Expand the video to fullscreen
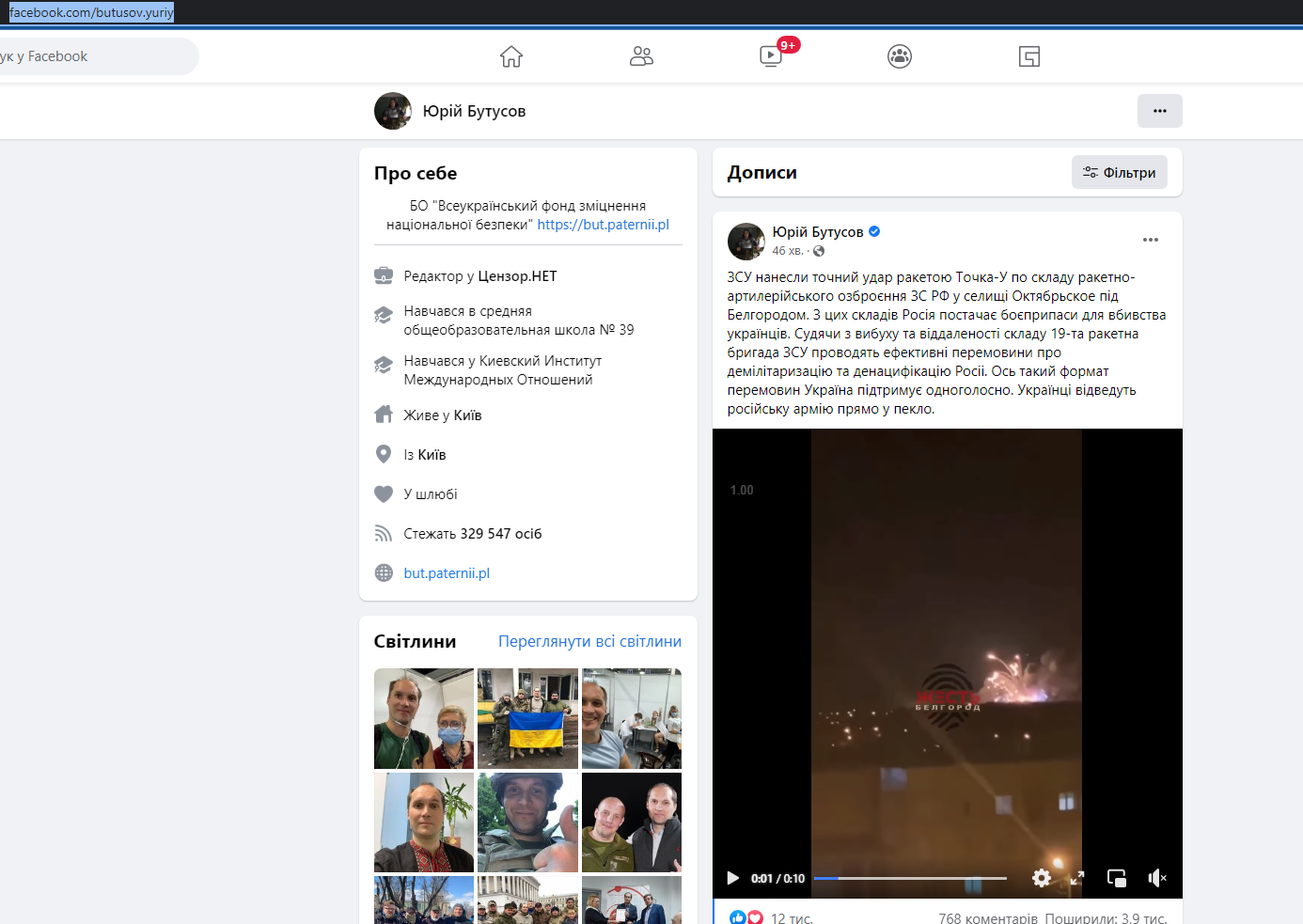 (x=1077, y=878)
